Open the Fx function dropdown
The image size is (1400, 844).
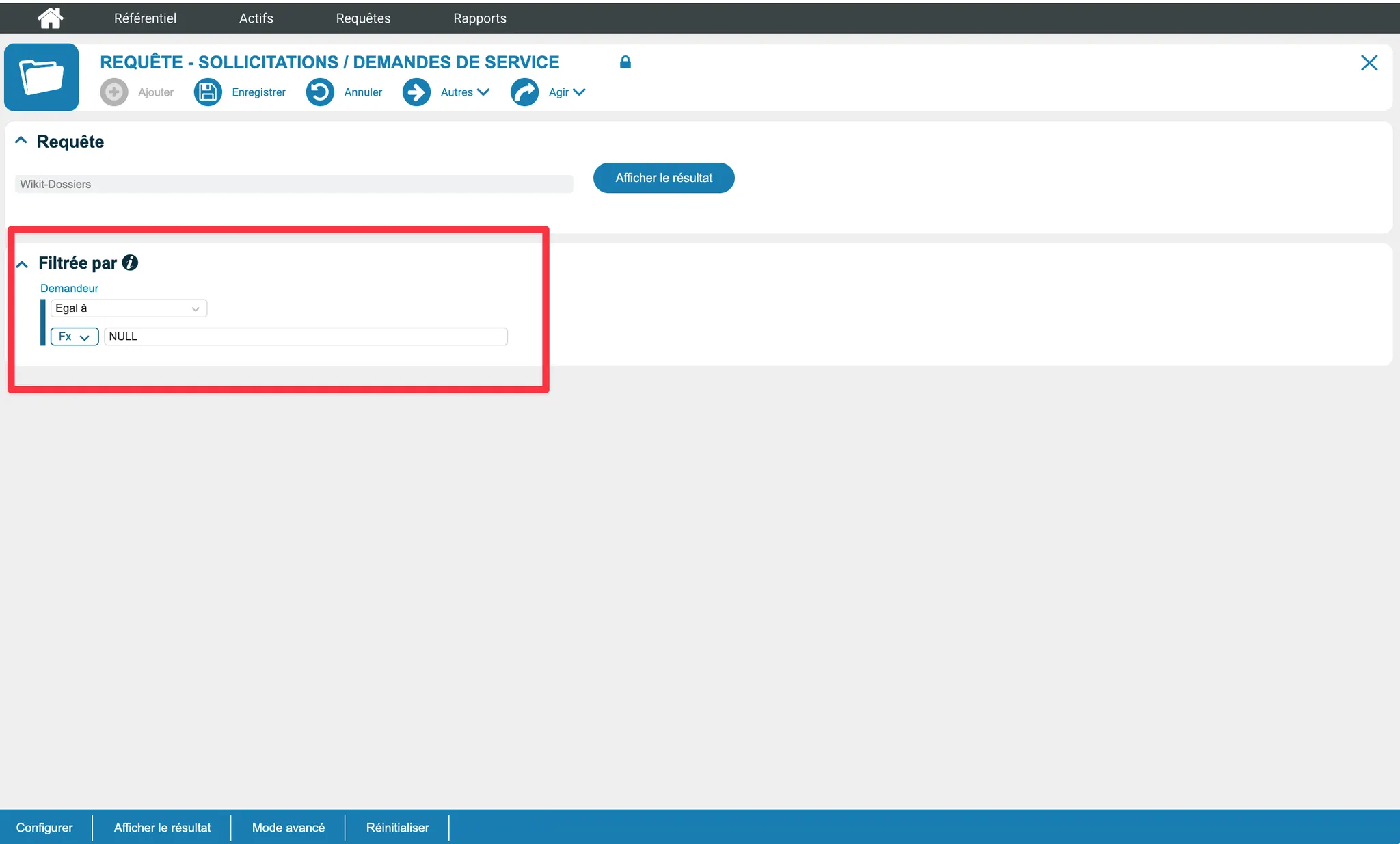75,337
